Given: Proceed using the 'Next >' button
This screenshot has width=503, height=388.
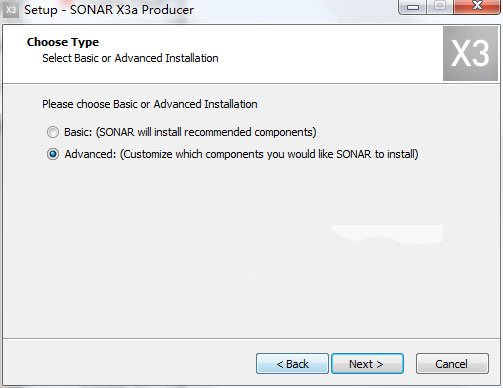Looking at the screenshot, I should coord(367,364).
